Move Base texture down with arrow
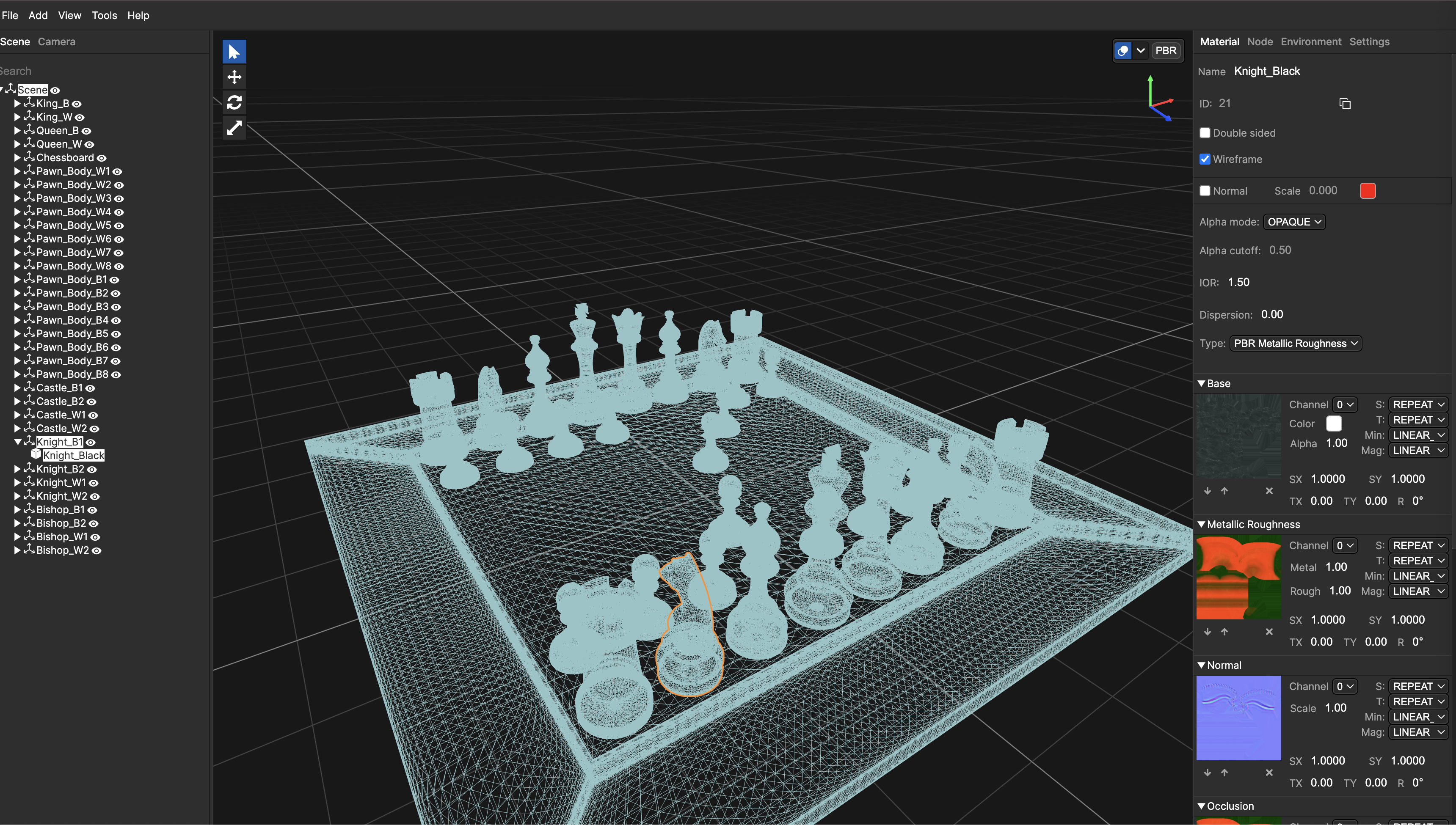Screen dimensions: 1456x825 point(1207,491)
